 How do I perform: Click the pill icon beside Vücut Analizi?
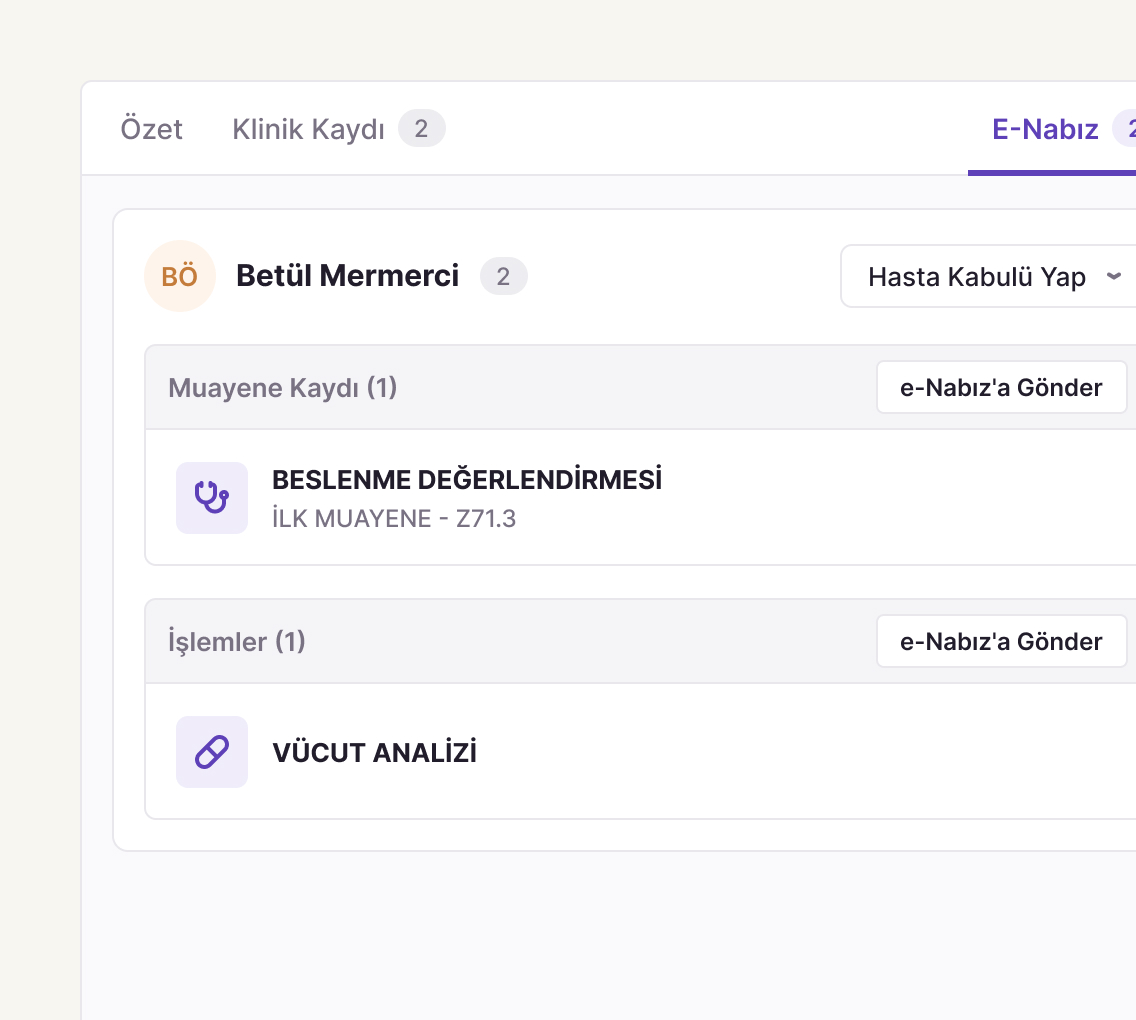coord(212,752)
